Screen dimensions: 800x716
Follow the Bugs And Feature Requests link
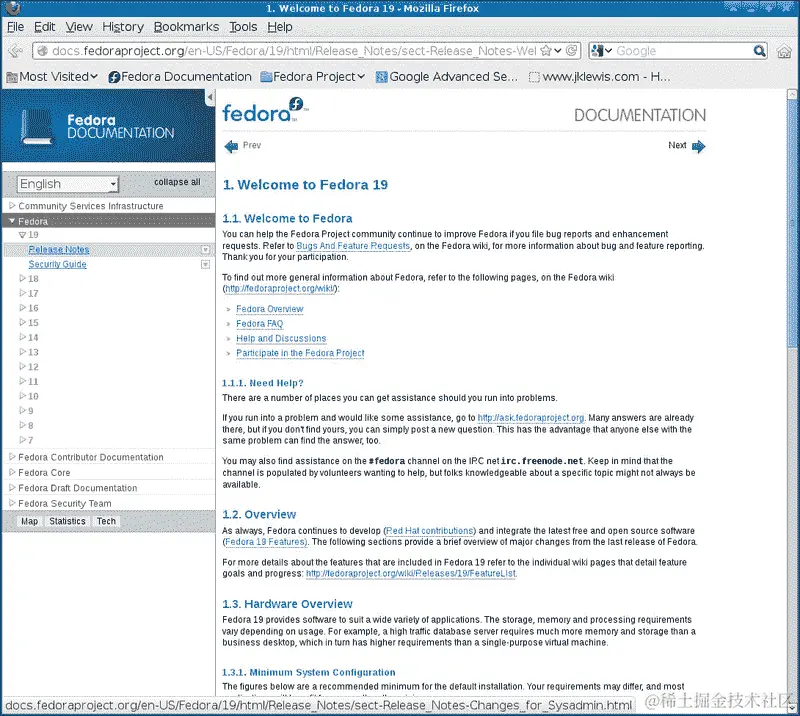point(353,246)
